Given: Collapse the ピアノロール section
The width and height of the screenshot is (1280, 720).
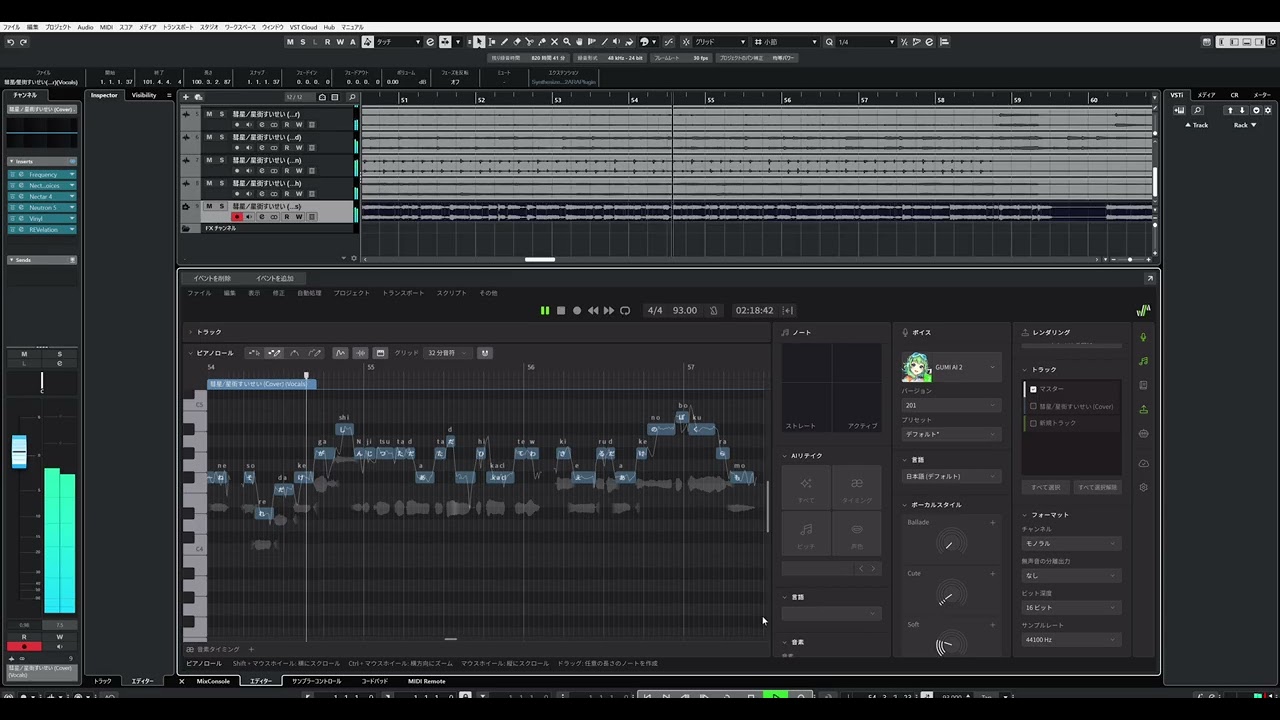Looking at the screenshot, I should [190, 353].
